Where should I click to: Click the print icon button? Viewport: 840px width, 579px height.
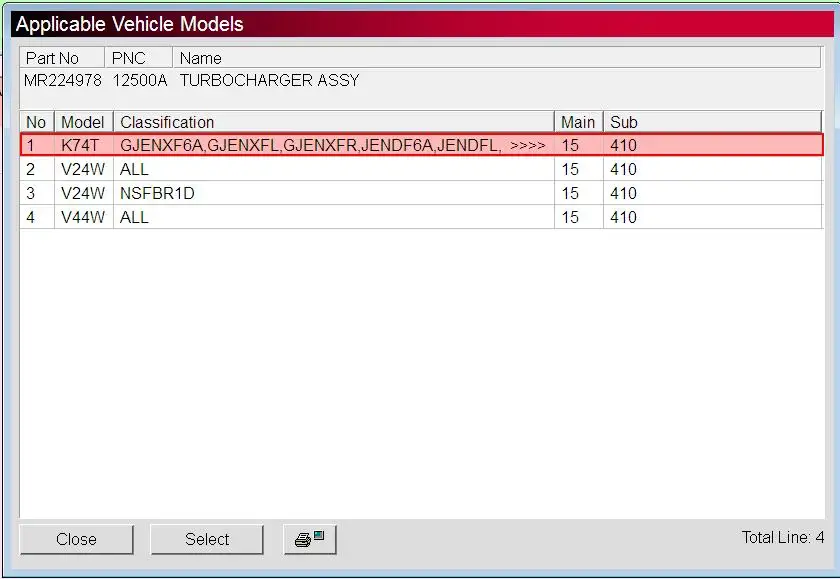coord(310,539)
